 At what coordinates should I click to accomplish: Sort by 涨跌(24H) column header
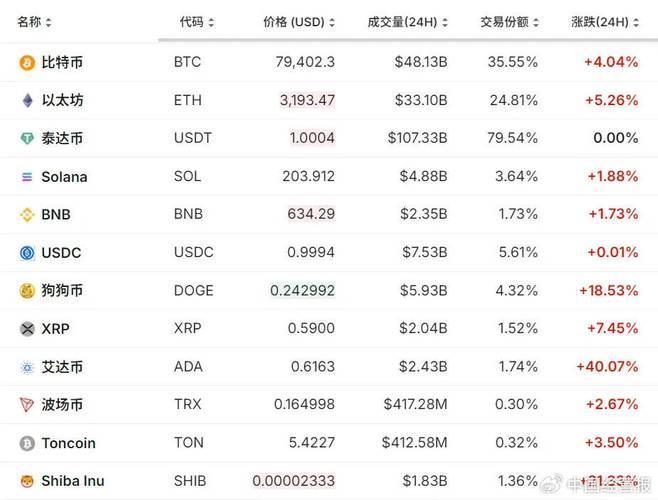[x=605, y=22]
